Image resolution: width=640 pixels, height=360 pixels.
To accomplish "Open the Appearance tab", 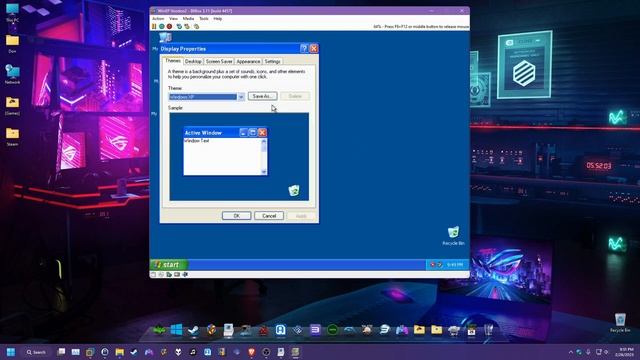I will coord(248,61).
